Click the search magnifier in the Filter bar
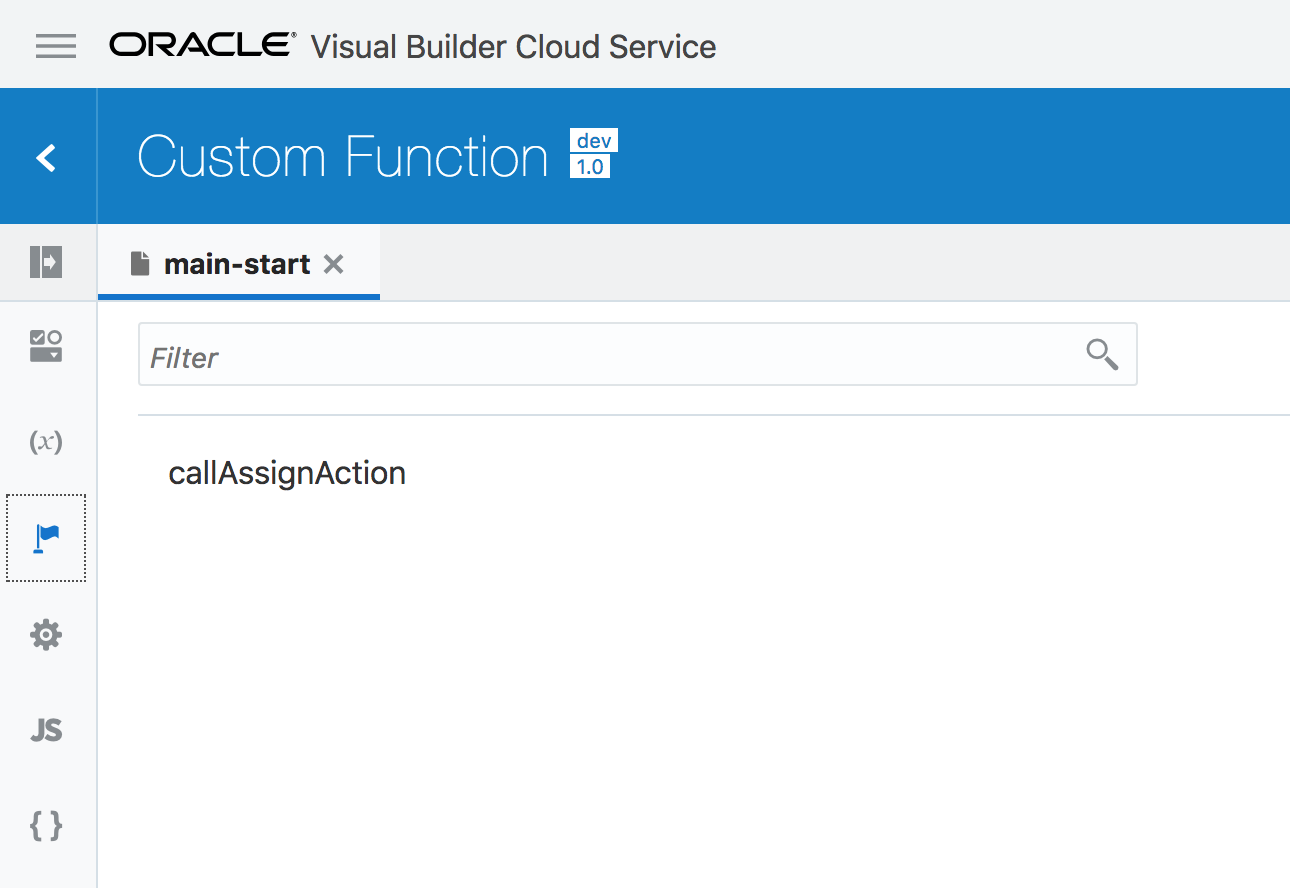1290x888 pixels. (1101, 354)
